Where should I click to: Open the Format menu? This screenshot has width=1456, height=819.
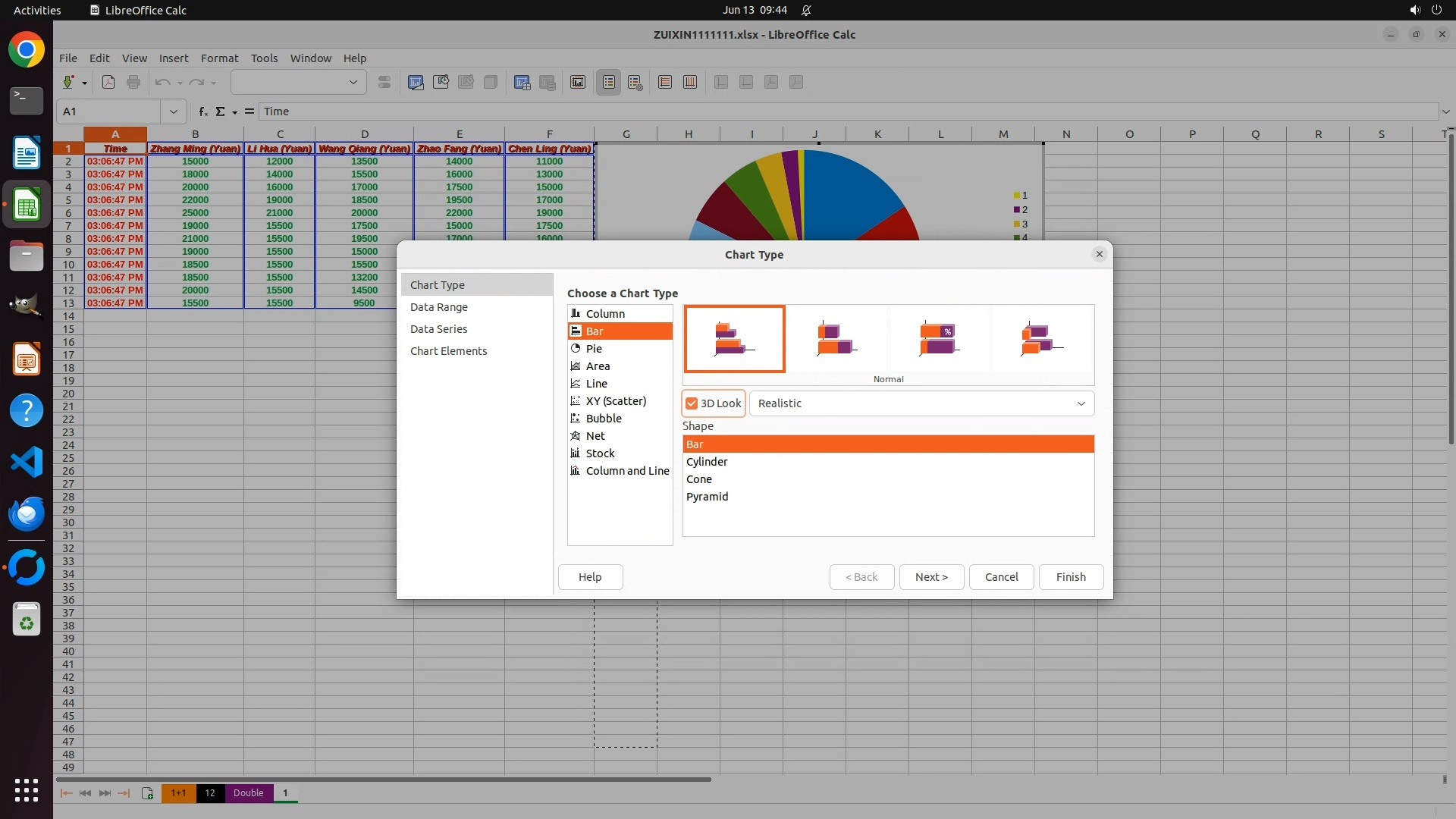[x=219, y=58]
